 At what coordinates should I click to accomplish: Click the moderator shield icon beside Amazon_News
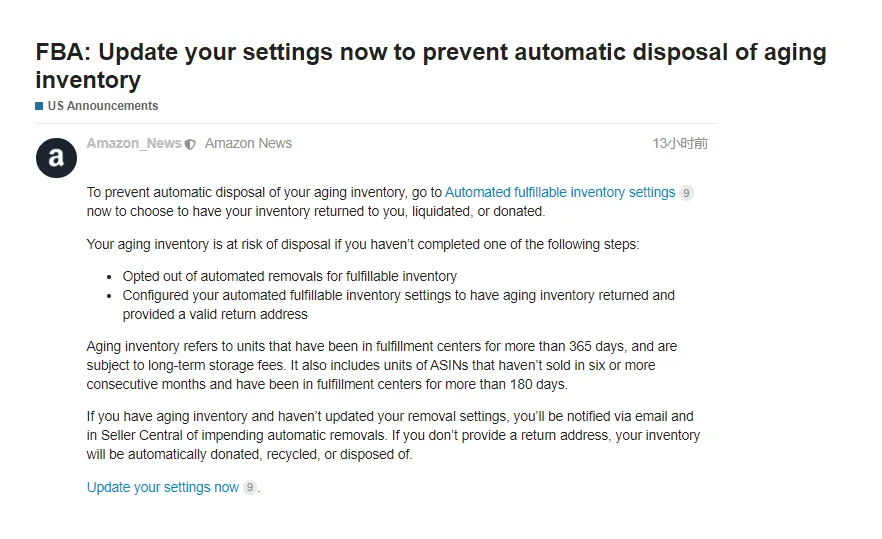[190, 145]
